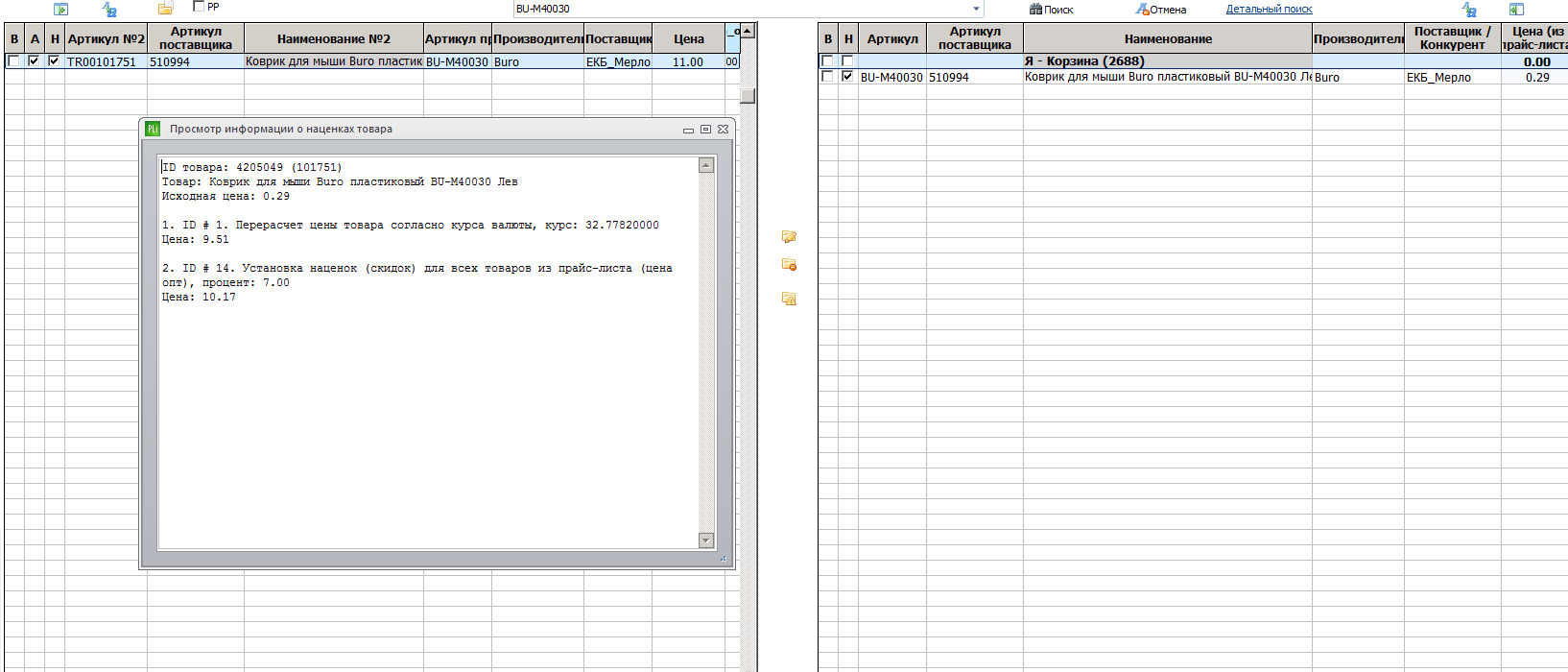
Task: Click Buro cell in left table
Action: pyautogui.click(x=537, y=61)
